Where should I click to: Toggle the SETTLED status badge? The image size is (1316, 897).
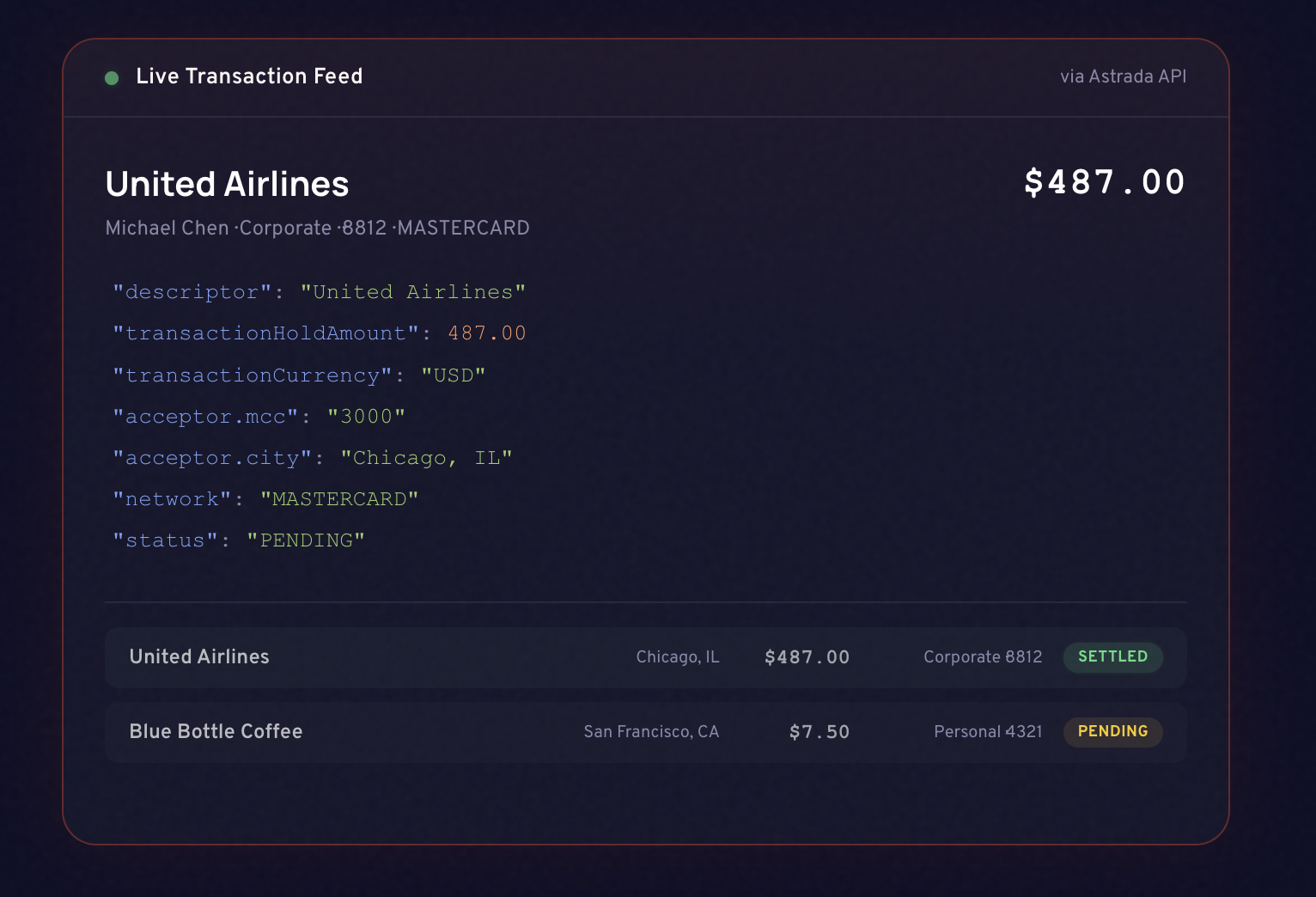tap(1112, 656)
